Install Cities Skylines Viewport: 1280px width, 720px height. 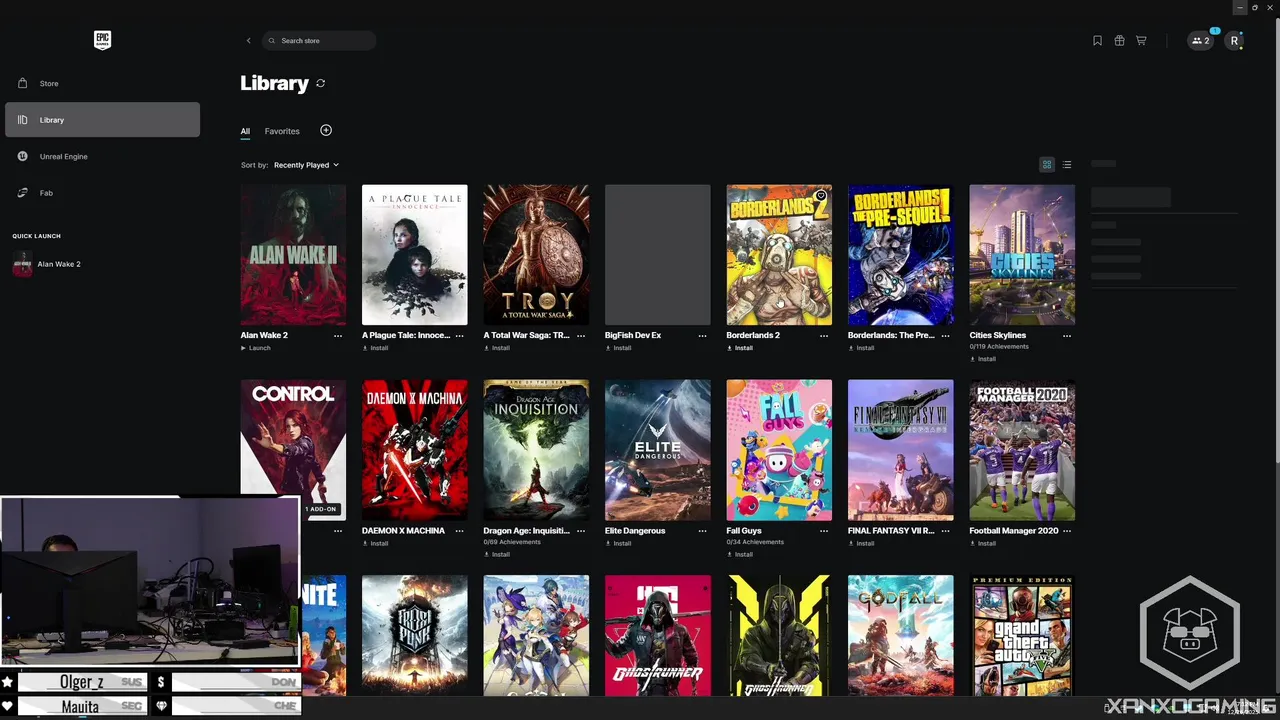click(983, 359)
